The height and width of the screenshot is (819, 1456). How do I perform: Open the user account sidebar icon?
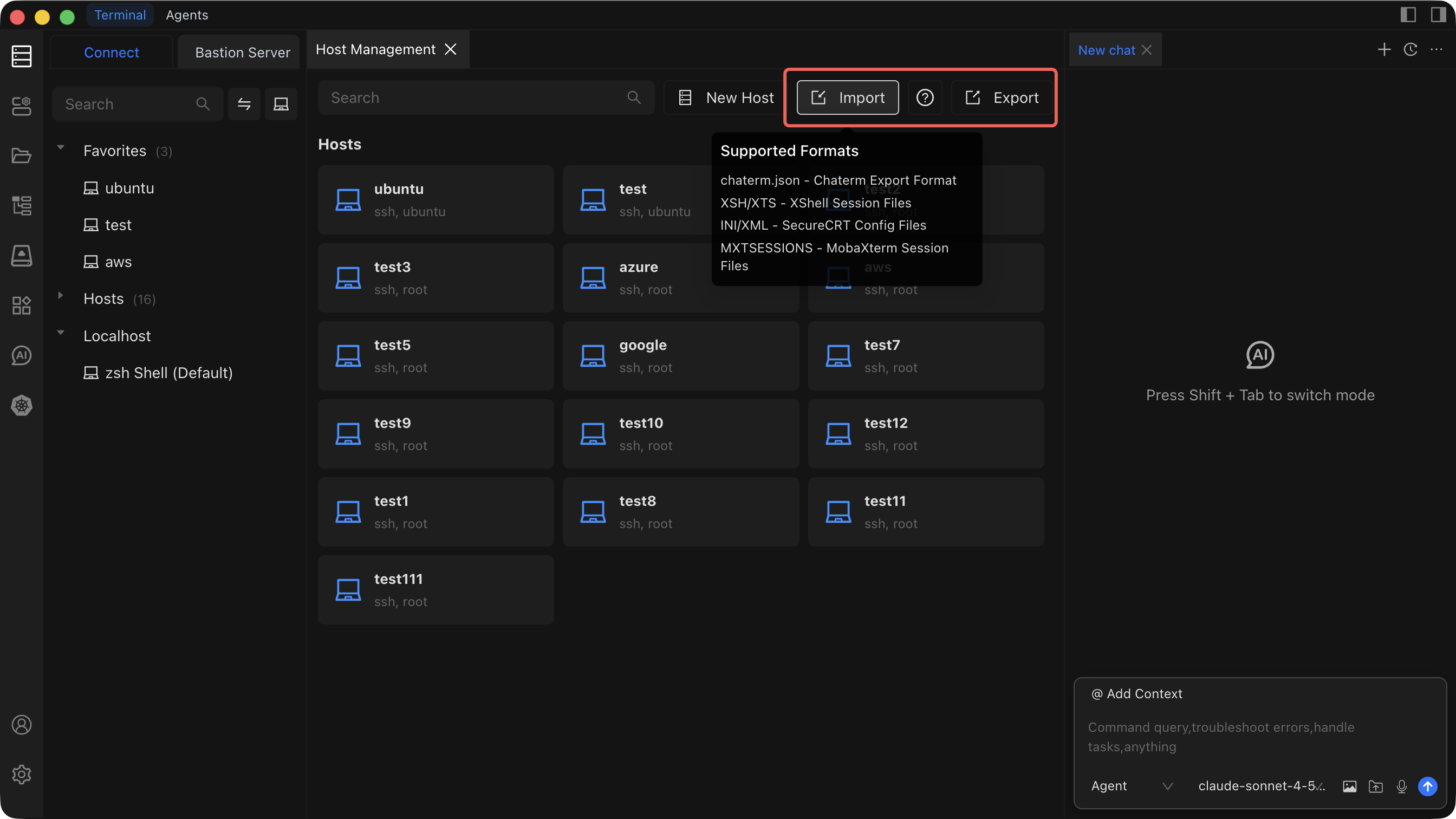pyautogui.click(x=22, y=725)
